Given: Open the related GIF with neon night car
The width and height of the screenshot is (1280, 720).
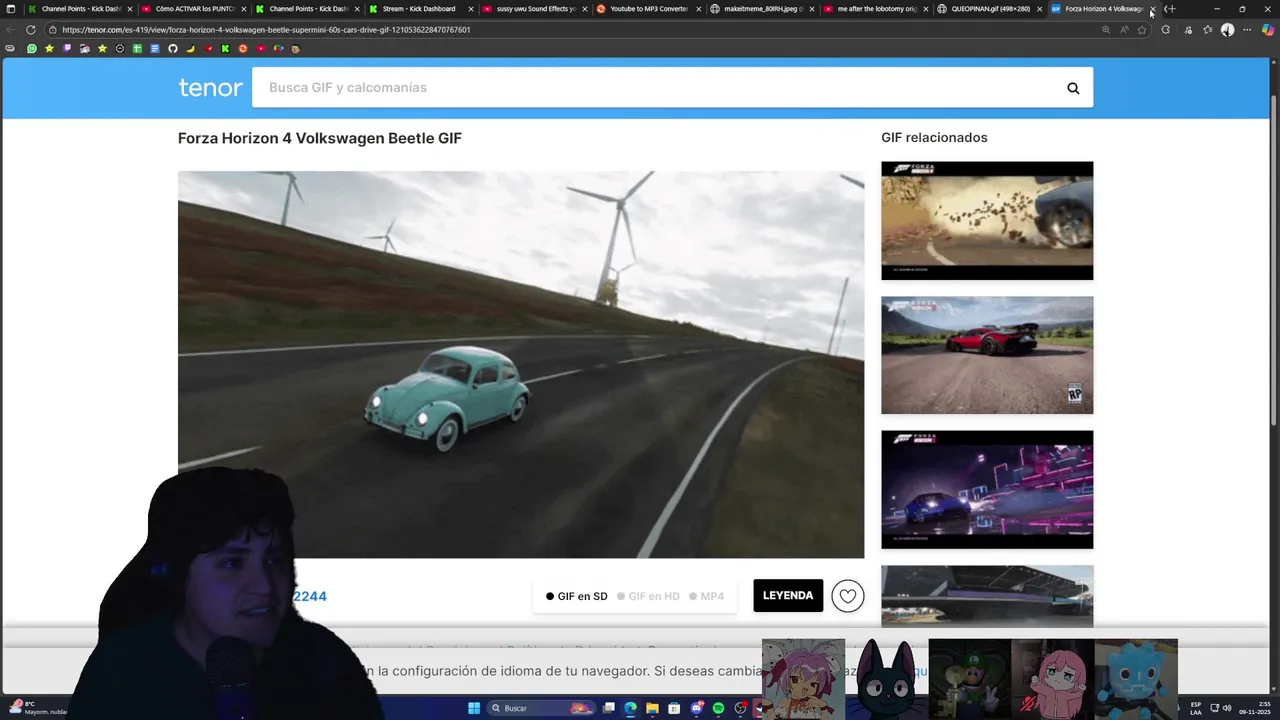Looking at the screenshot, I should 987,490.
